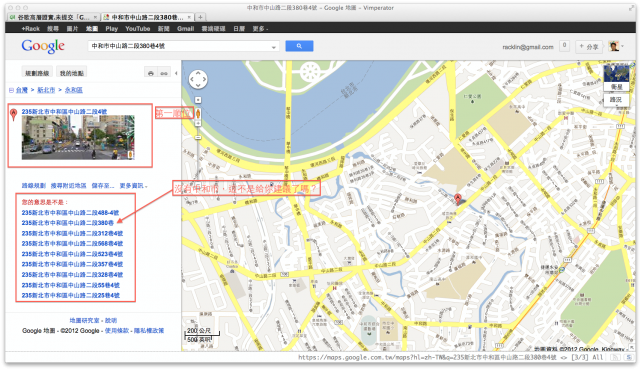
Task: Click the link chain icon in the left panel
Action: point(164,73)
